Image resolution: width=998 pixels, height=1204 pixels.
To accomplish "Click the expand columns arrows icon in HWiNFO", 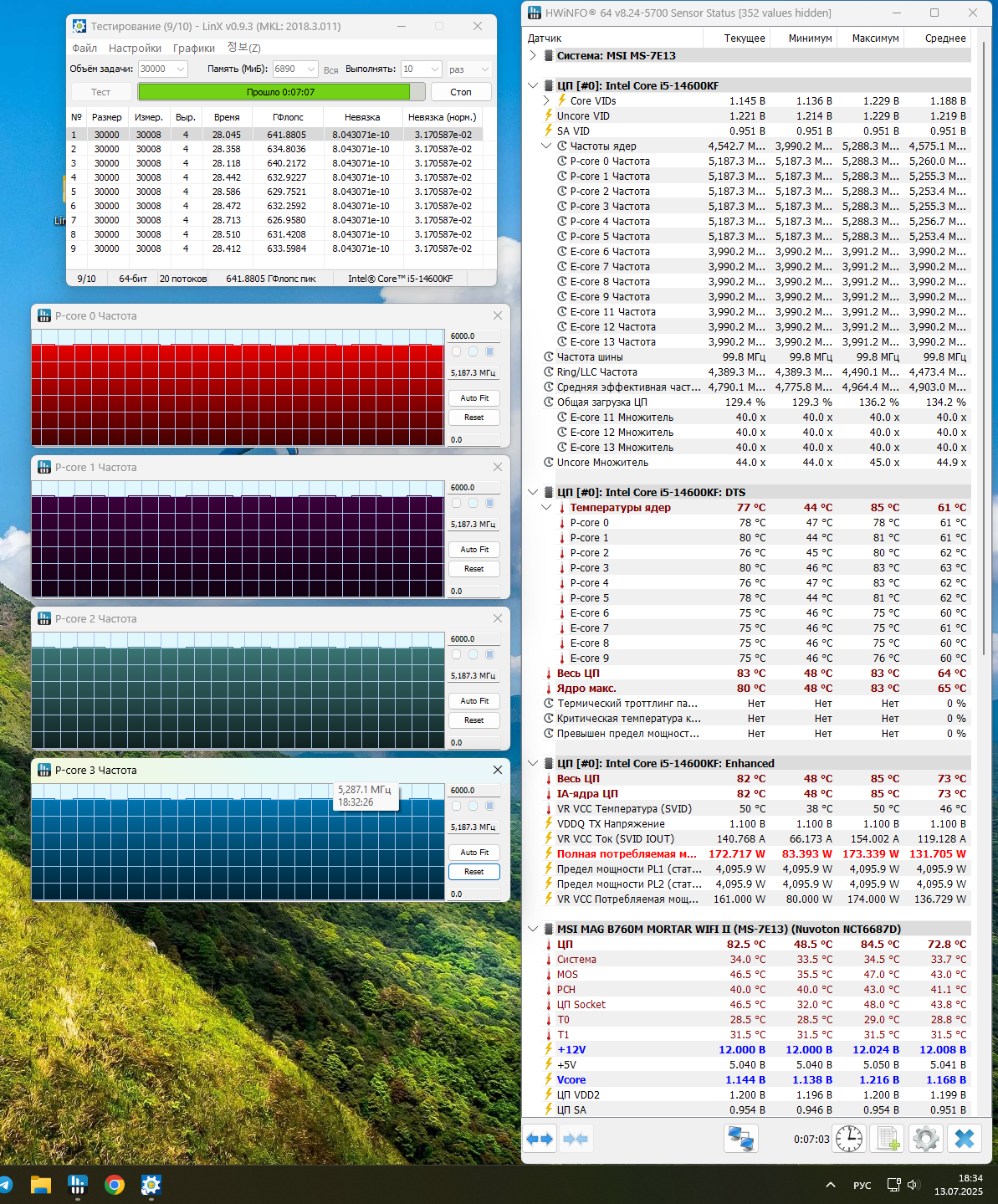I will coord(540,1139).
